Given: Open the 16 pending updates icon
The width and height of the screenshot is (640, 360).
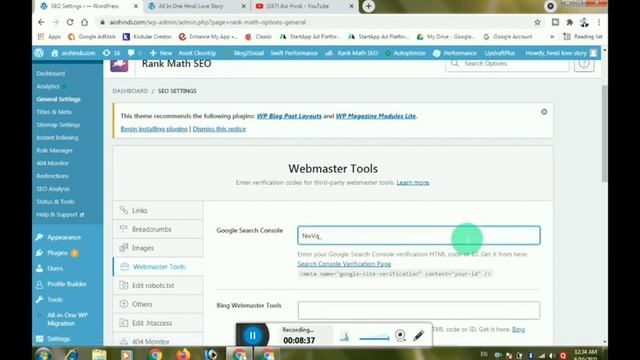Looking at the screenshot, I should [111, 53].
